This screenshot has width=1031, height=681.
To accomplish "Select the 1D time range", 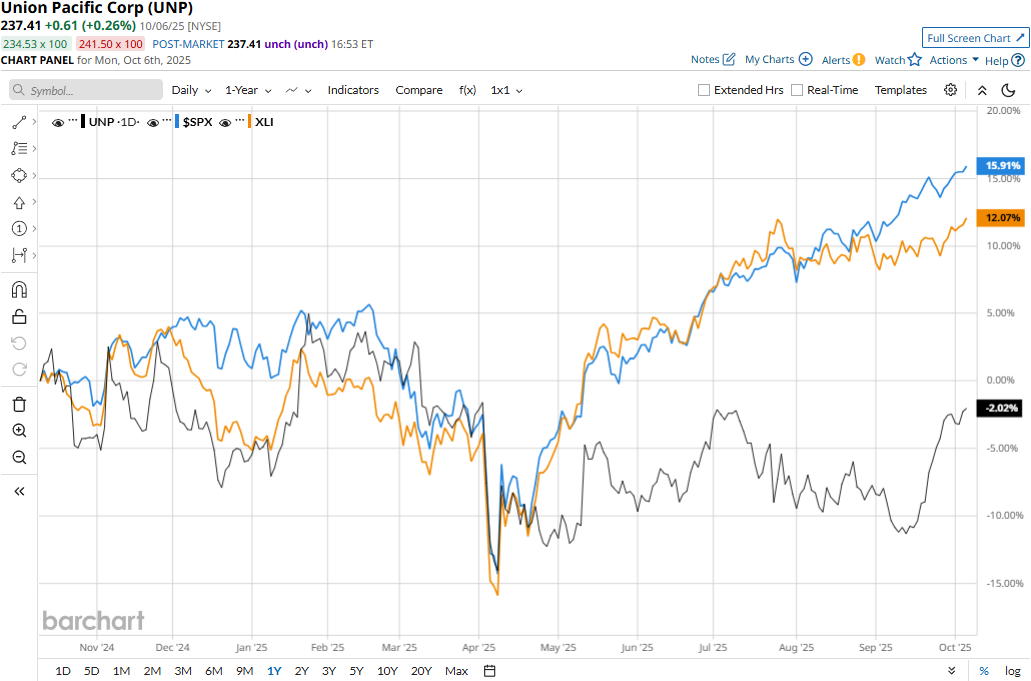I will 62,670.
